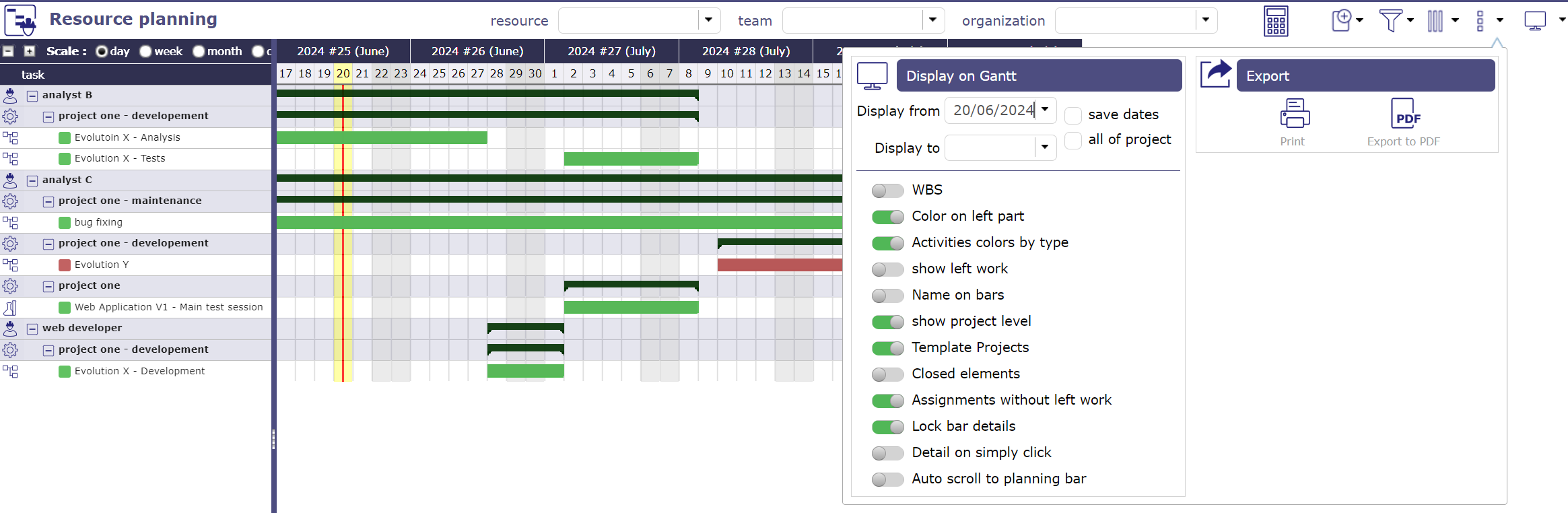The height and width of the screenshot is (513, 1568).
Task: Check the all of project checkbox
Action: point(1073,140)
